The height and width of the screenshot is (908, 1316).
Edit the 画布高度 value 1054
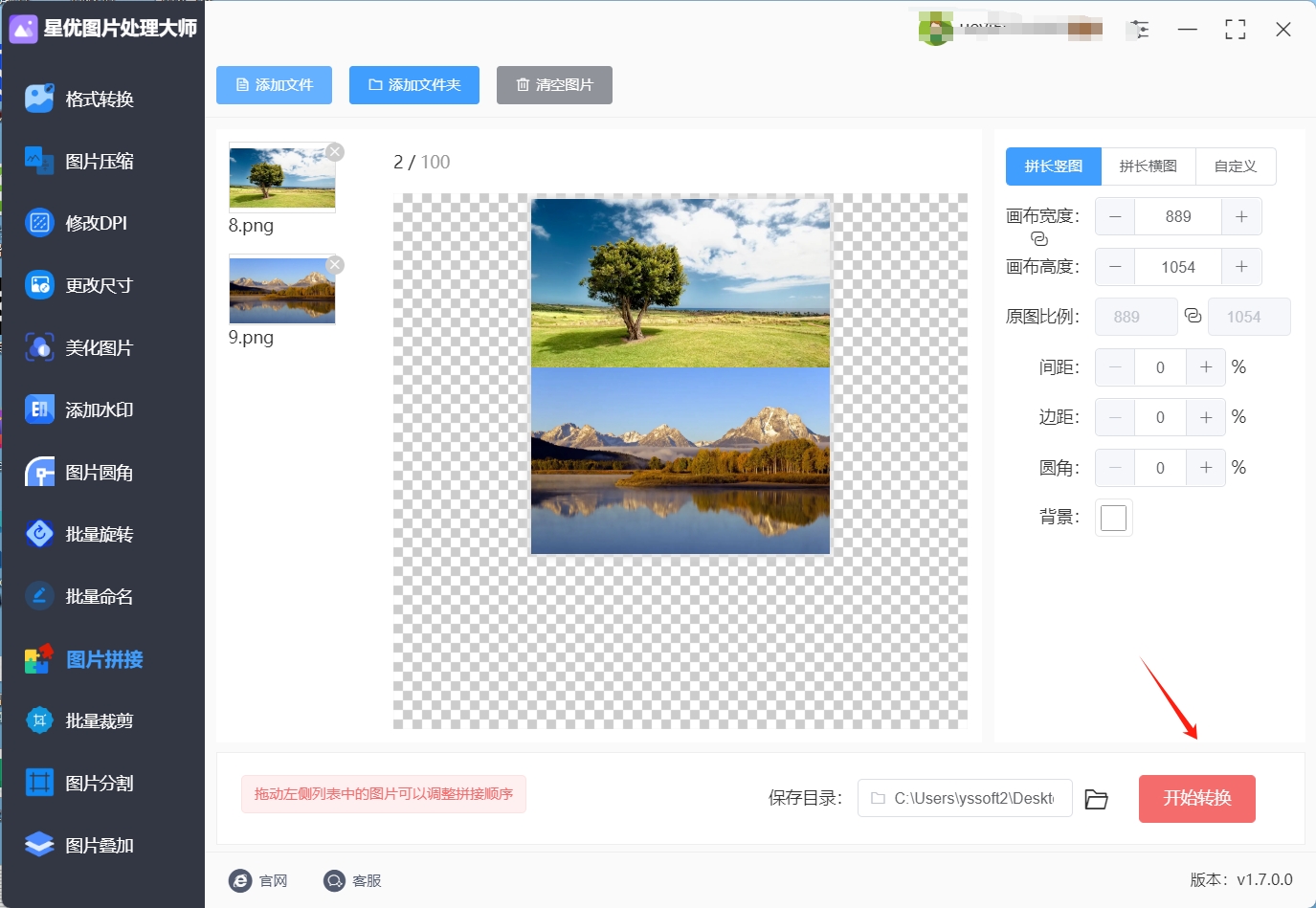coord(1178,267)
